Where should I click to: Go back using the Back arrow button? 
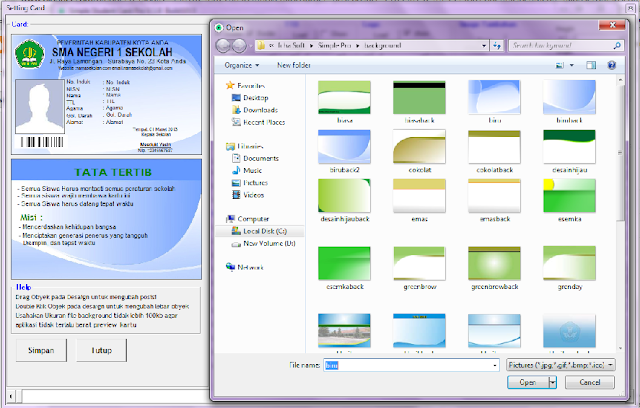pyautogui.click(x=223, y=46)
